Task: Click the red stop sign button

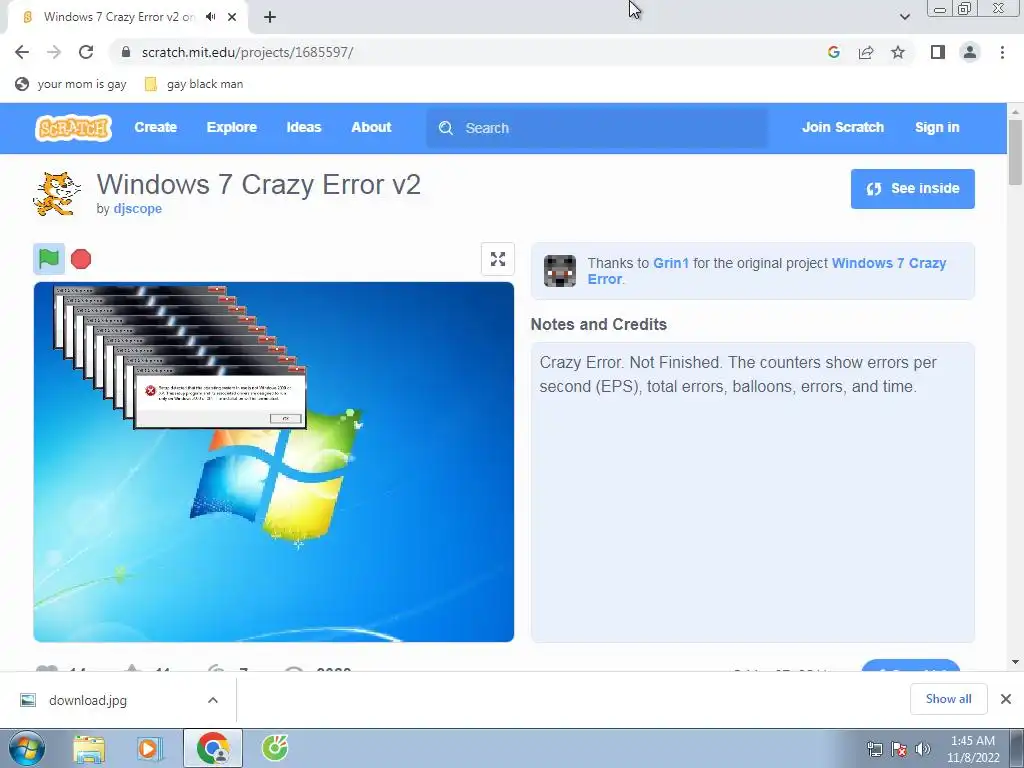Action: click(x=81, y=259)
